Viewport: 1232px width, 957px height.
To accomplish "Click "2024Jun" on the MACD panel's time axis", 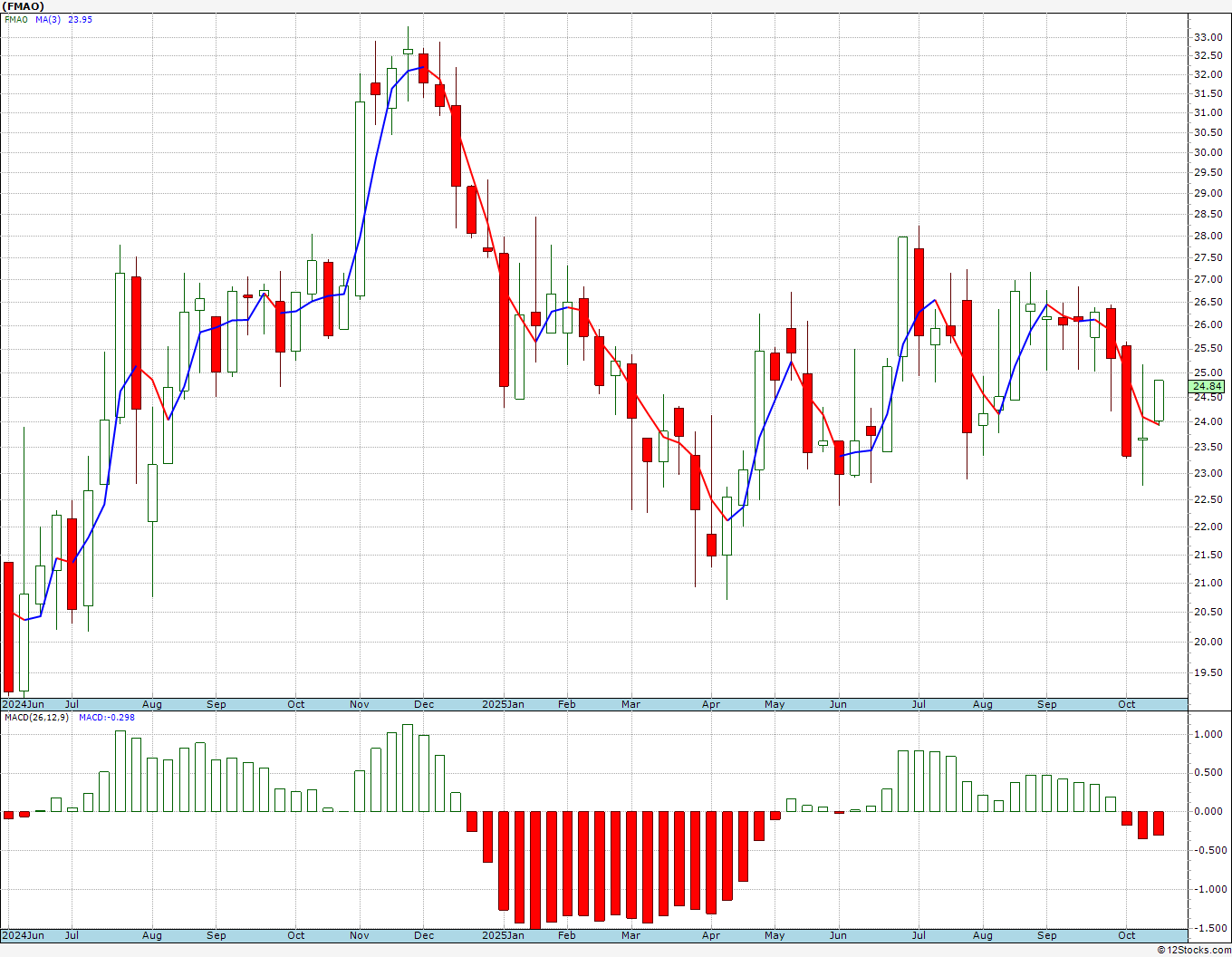I will [23, 935].
